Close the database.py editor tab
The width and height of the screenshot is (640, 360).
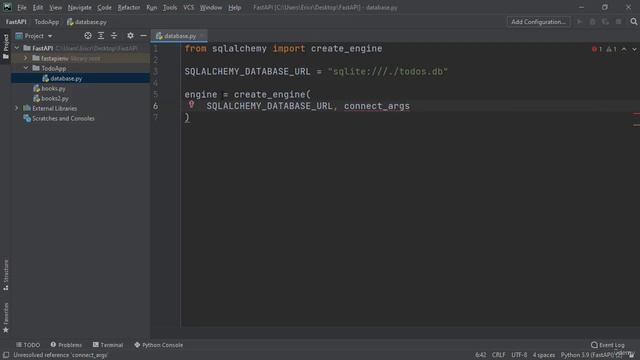coord(202,36)
